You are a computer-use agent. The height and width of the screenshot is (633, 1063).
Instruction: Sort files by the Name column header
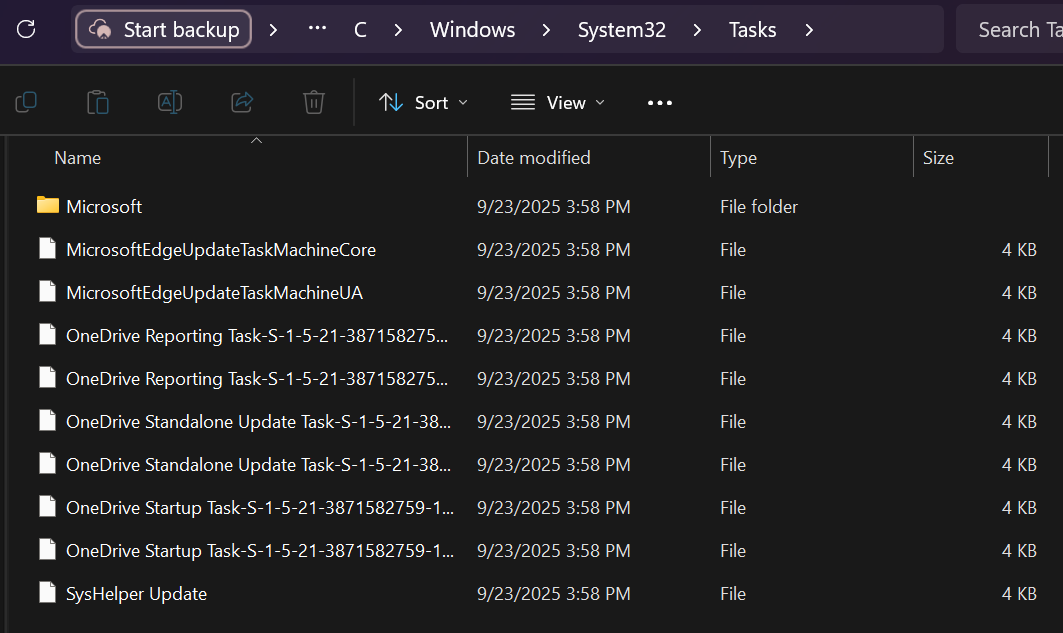(77, 157)
